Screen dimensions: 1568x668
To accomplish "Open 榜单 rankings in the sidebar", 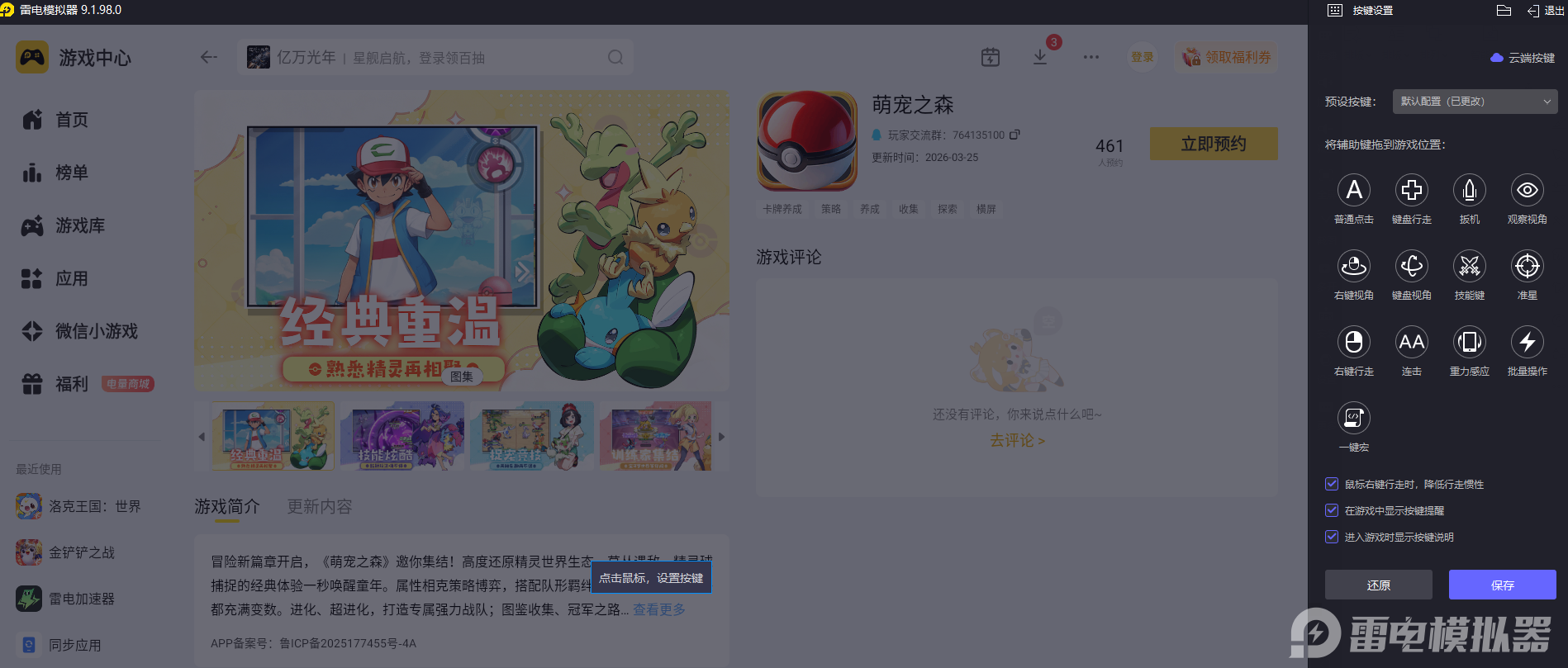I will click(55, 173).
